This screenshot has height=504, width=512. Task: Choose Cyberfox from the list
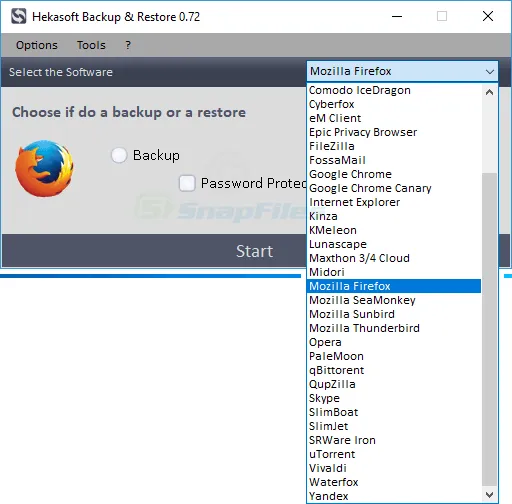tap(394, 104)
